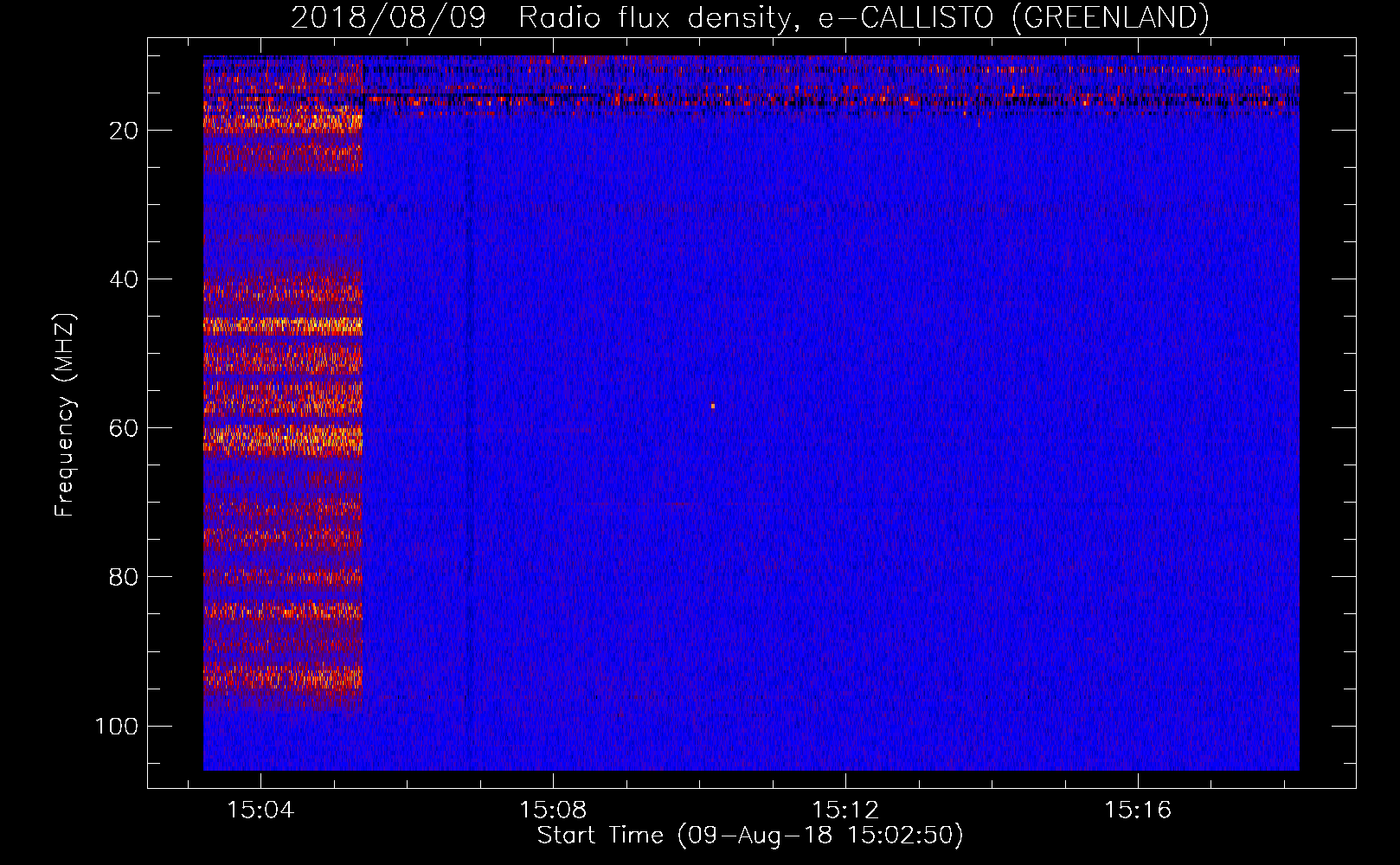Click the "15:12" time tick label
This screenshot has height=865, width=1400.
click(845, 811)
